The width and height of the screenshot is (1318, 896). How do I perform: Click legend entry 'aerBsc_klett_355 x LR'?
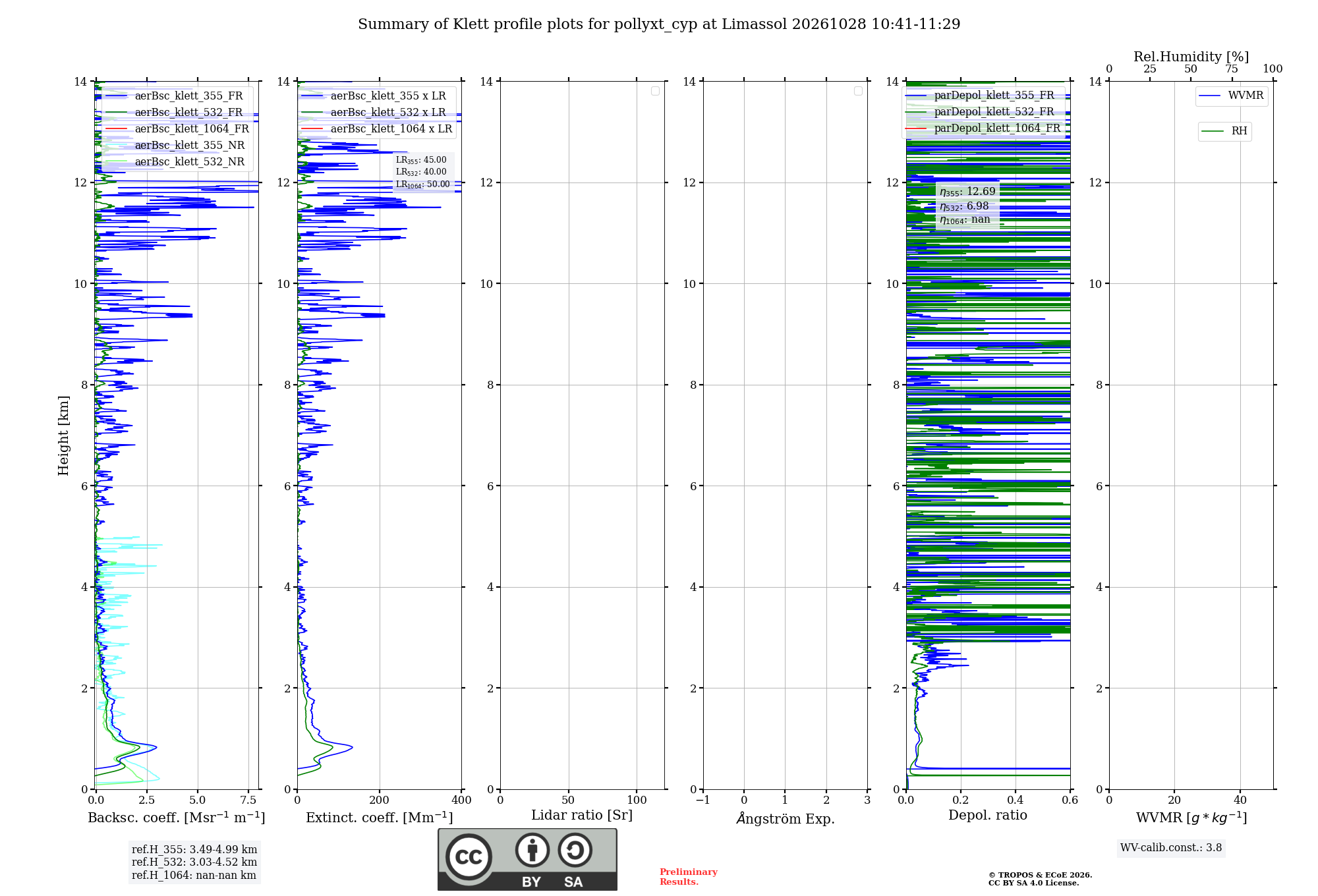(x=374, y=96)
